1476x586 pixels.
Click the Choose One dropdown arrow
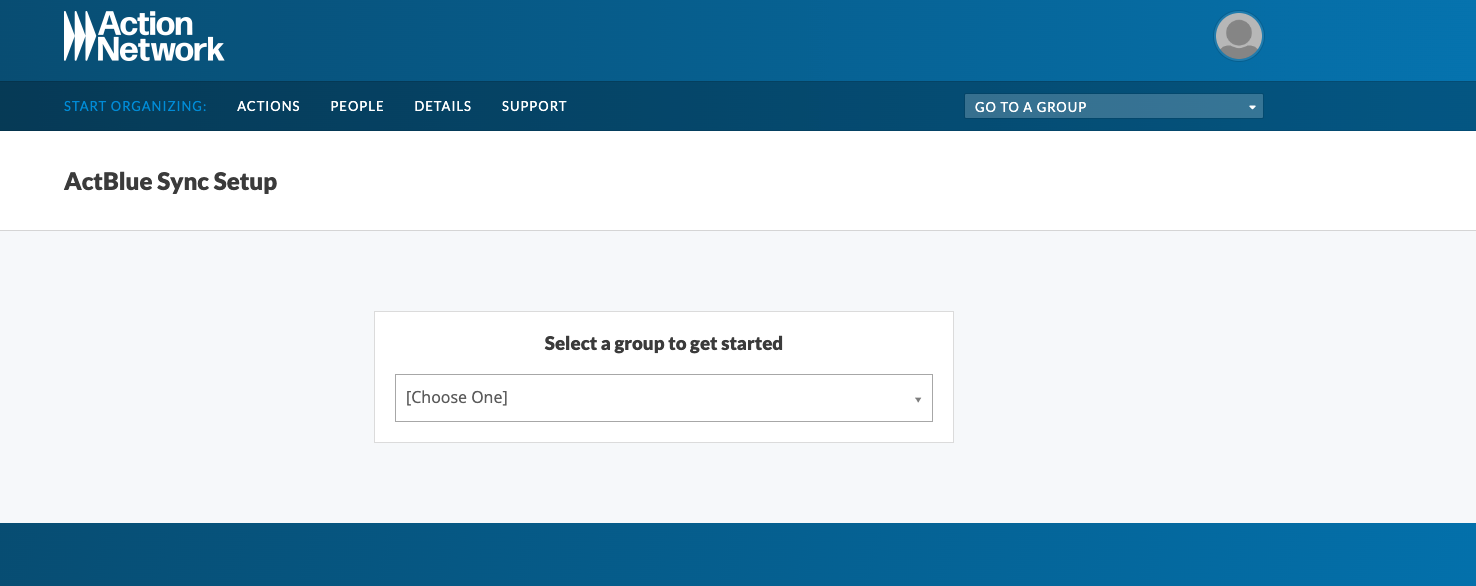pos(918,400)
